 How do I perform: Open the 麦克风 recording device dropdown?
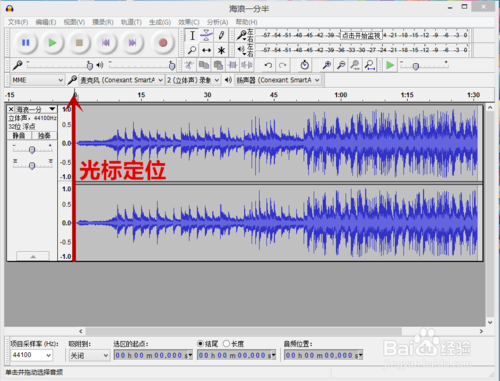122,80
